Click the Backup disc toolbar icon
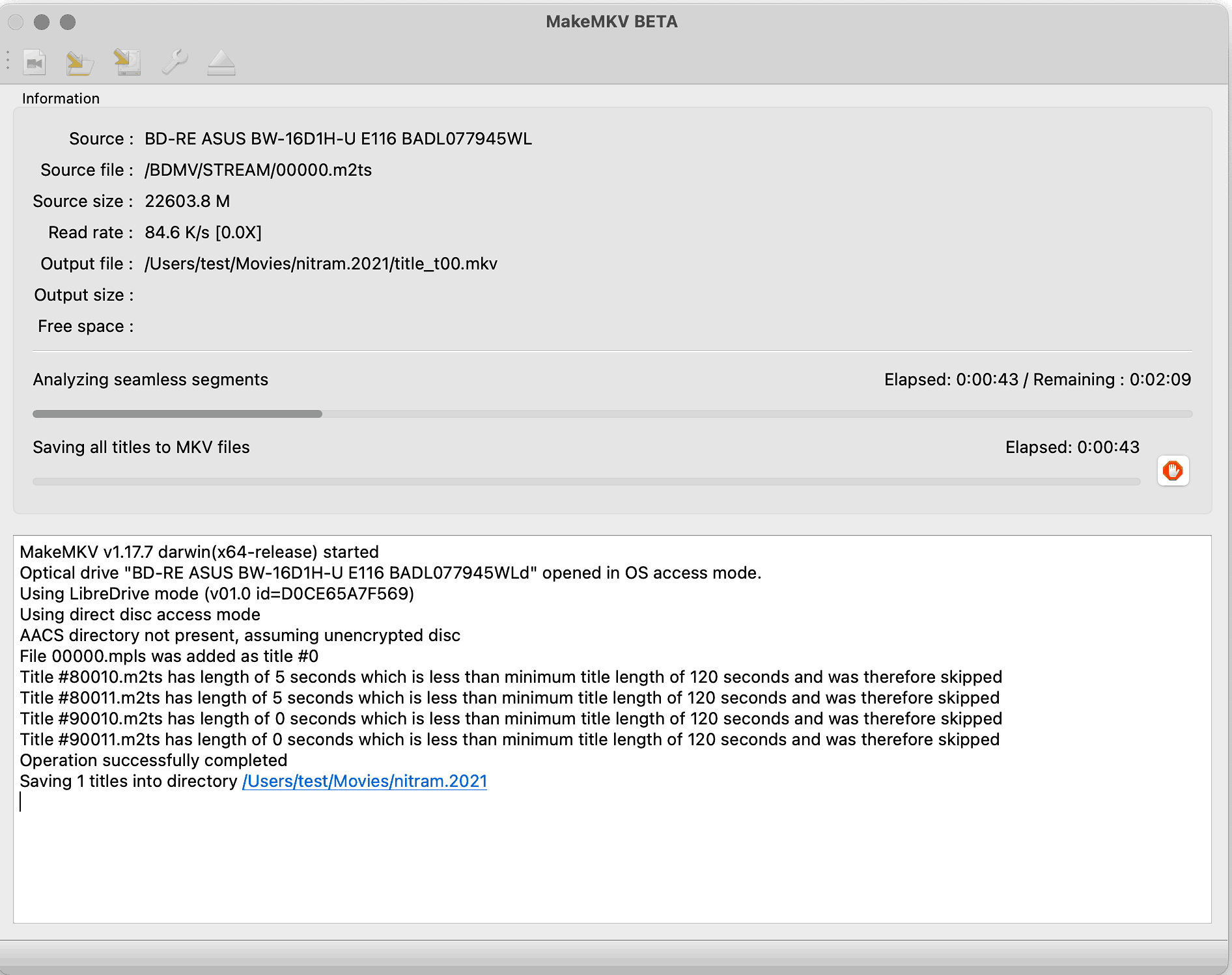Viewport: 1232px width, 975px height. 127,62
